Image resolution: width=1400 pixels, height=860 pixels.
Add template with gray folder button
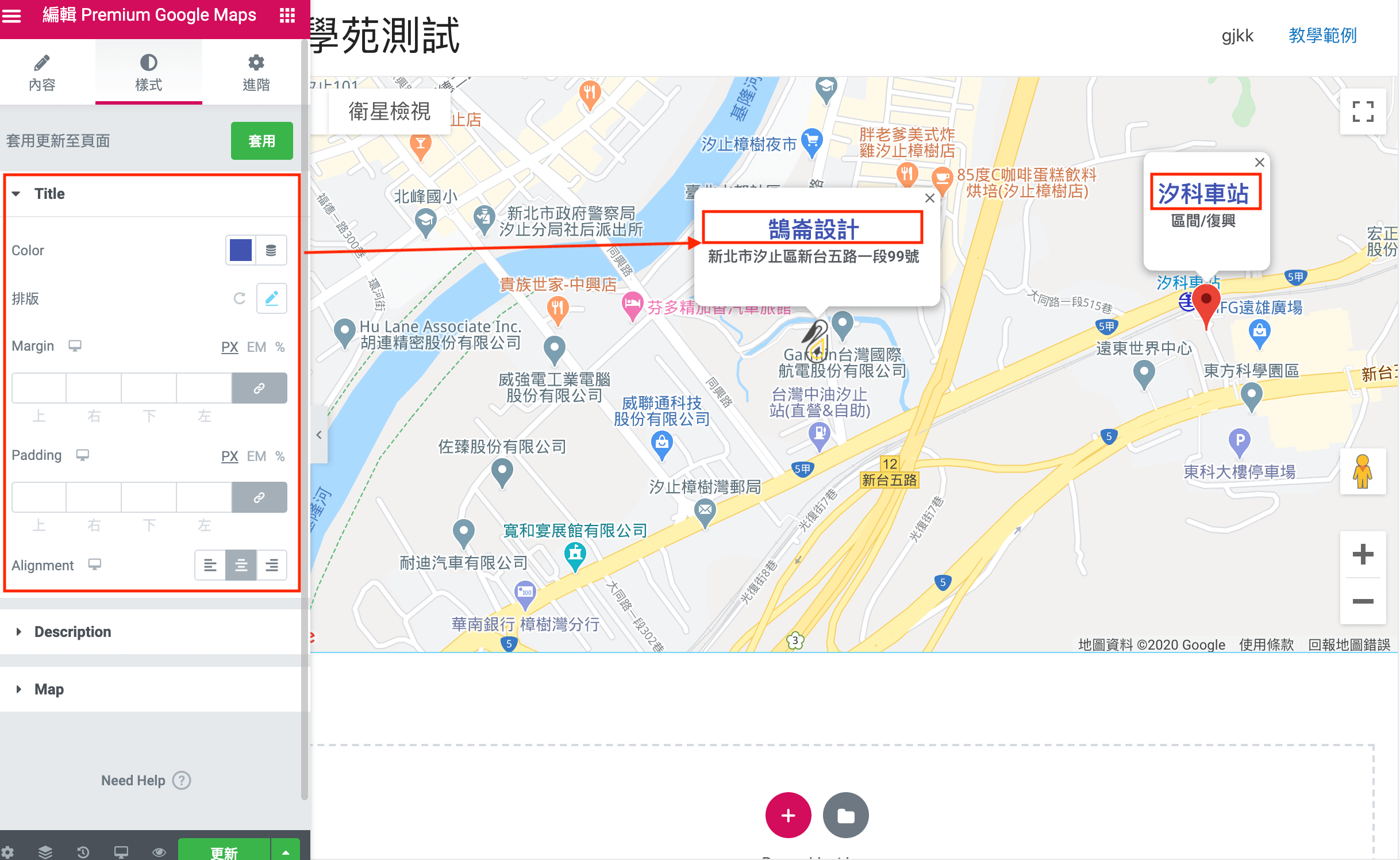pos(845,815)
